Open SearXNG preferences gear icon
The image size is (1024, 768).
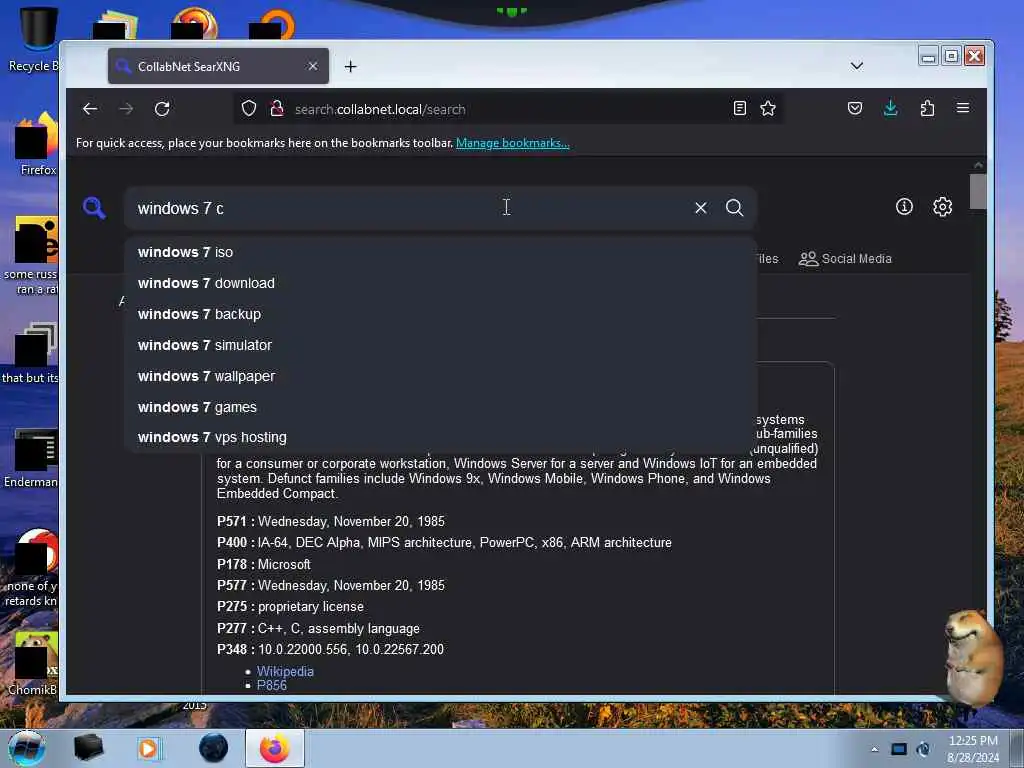click(942, 207)
